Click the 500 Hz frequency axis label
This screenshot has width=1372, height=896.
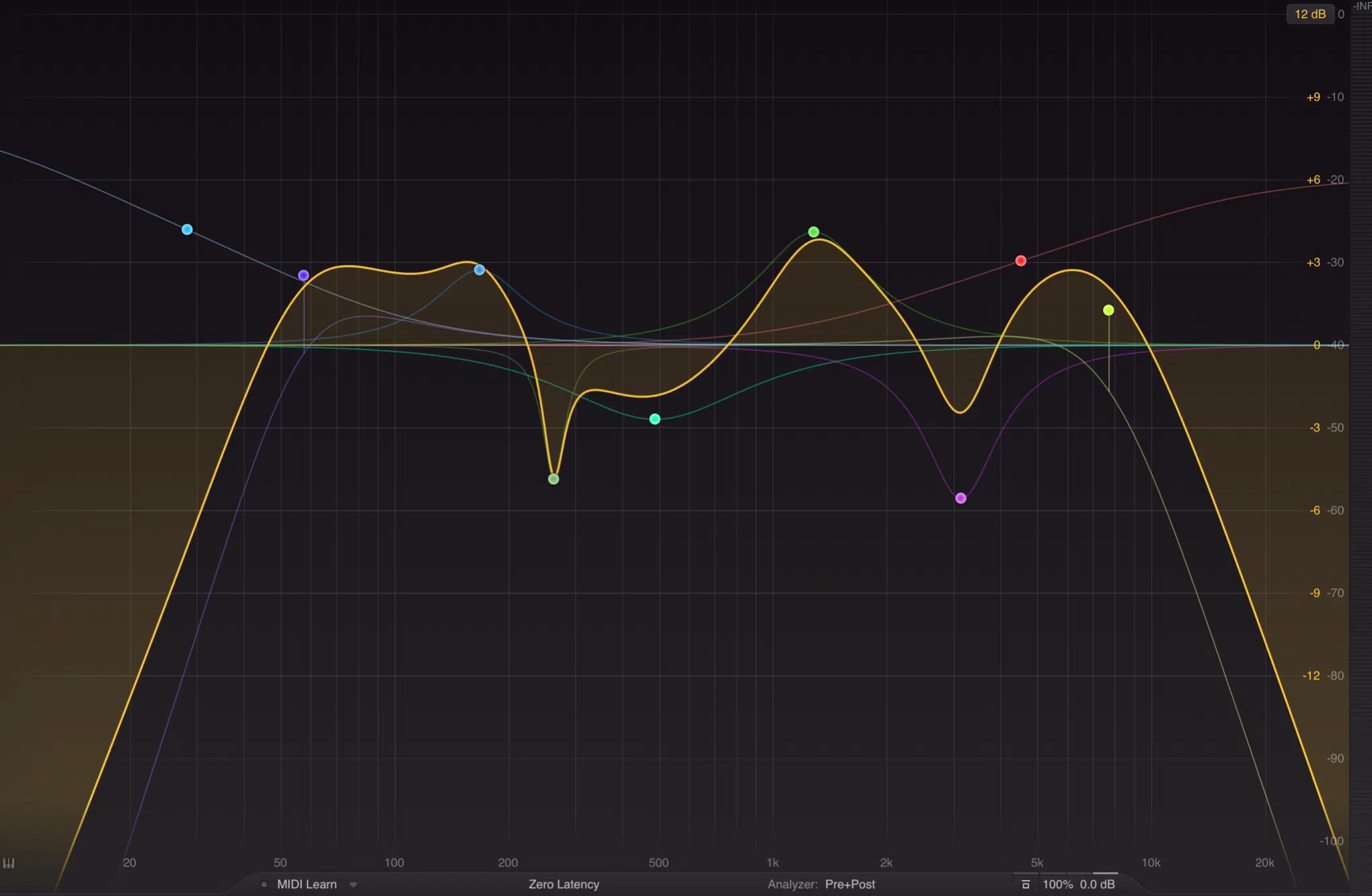pyautogui.click(x=658, y=863)
